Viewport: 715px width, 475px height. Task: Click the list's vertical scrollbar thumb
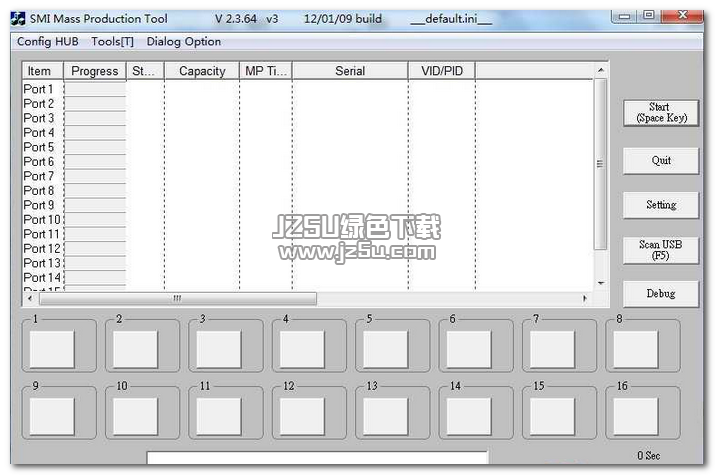tap(601, 164)
